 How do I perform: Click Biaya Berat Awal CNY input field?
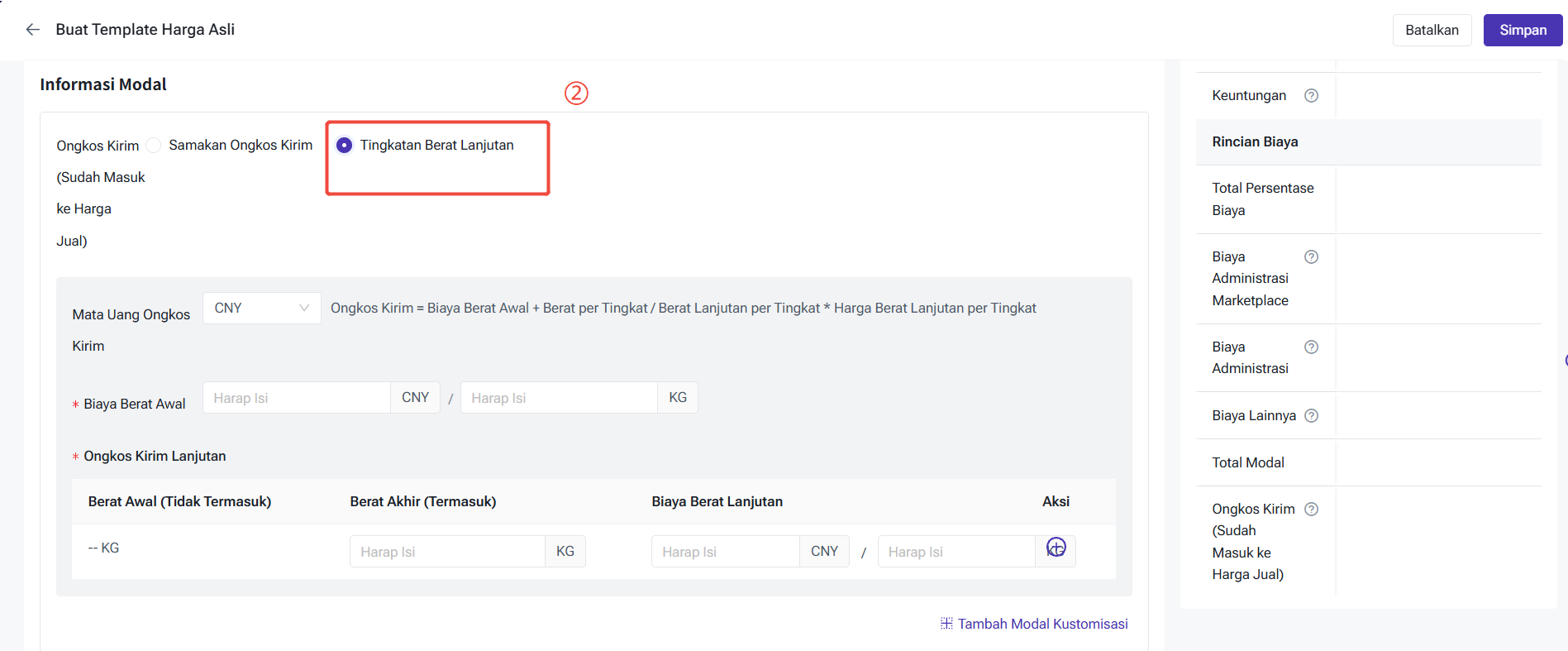[x=297, y=398]
